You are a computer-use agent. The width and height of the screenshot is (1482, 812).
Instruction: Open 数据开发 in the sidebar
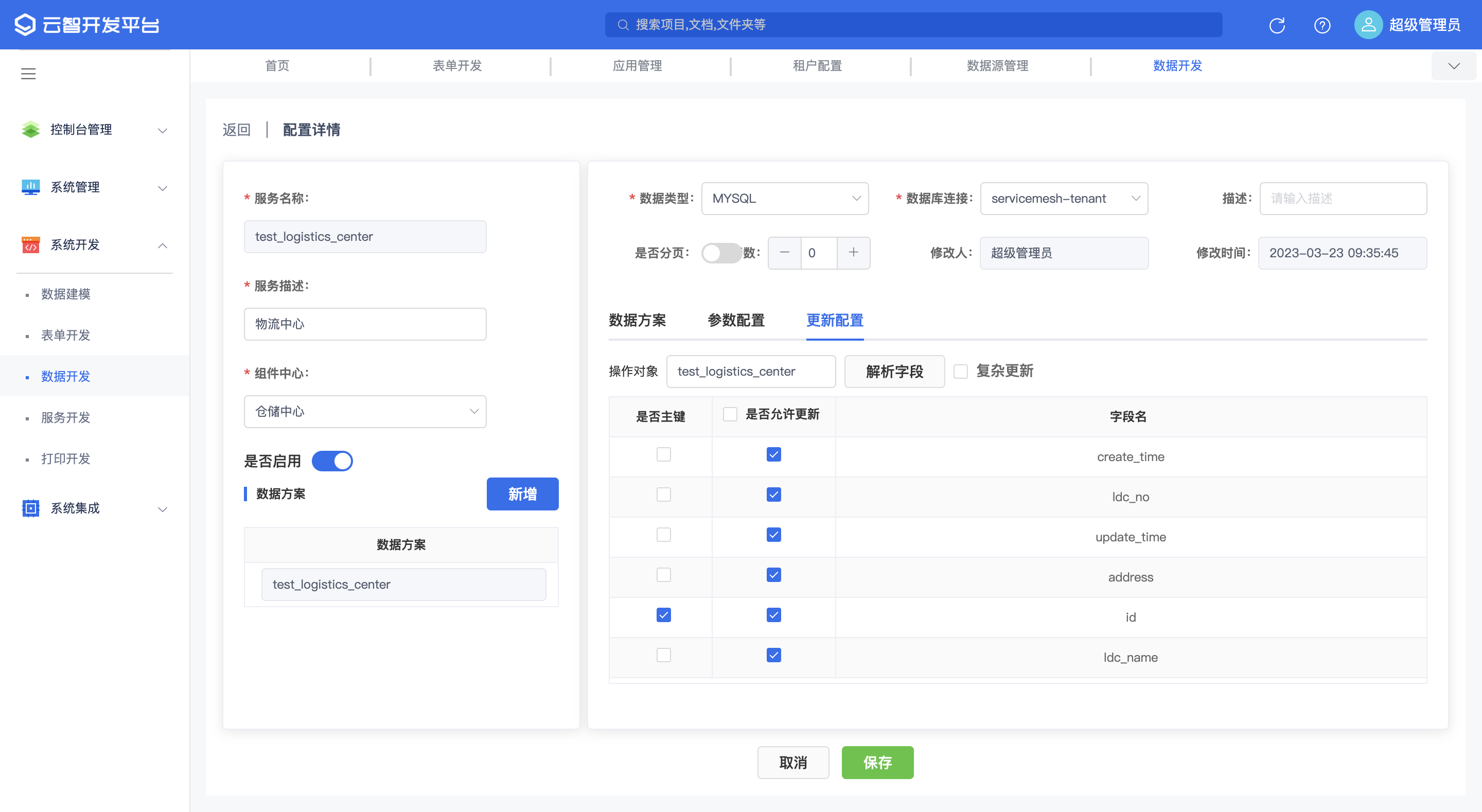point(65,376)
